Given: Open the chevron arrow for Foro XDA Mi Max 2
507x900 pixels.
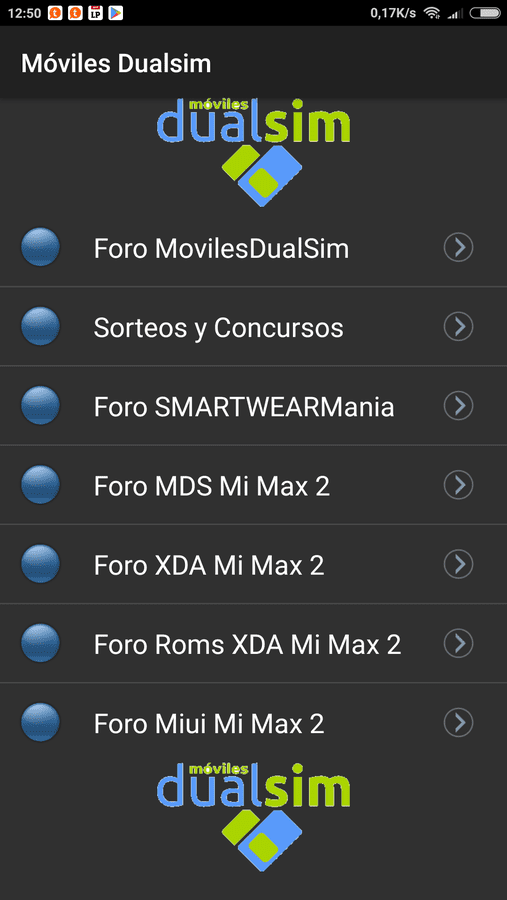Looking at the screenshot, I should (458, 564).
